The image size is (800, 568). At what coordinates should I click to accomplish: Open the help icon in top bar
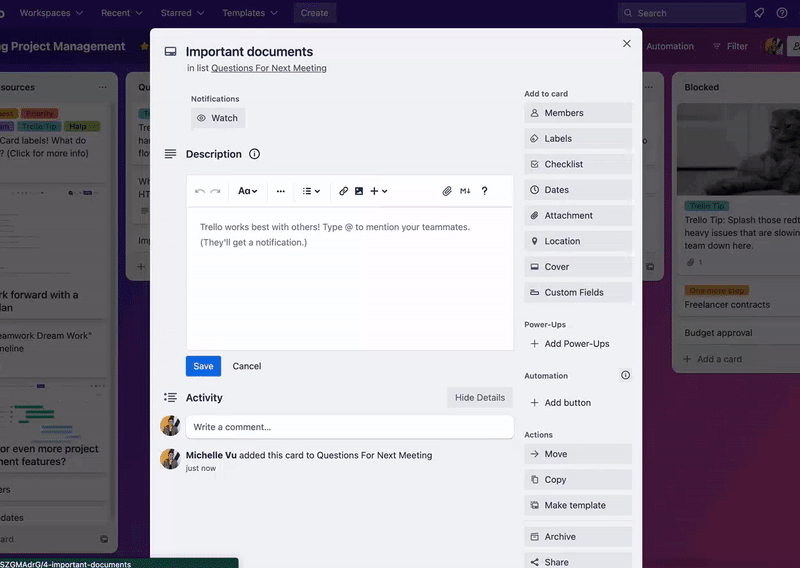coord(782,13)
